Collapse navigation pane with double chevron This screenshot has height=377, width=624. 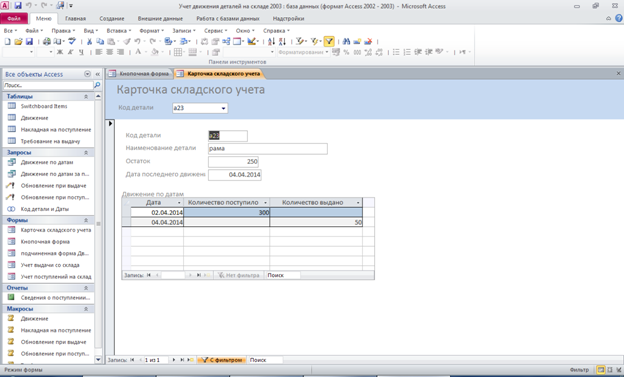coord(98,74)
